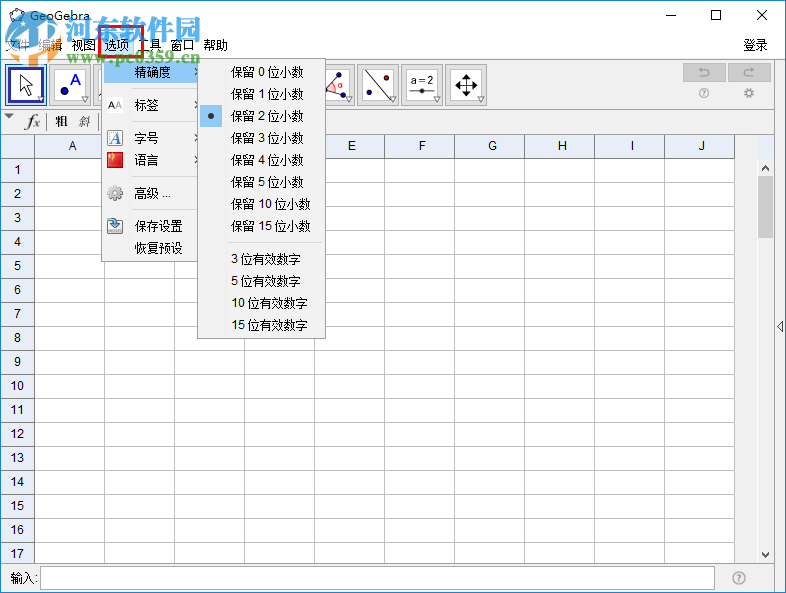Select the Move Graphics View tool

(466, 85)
